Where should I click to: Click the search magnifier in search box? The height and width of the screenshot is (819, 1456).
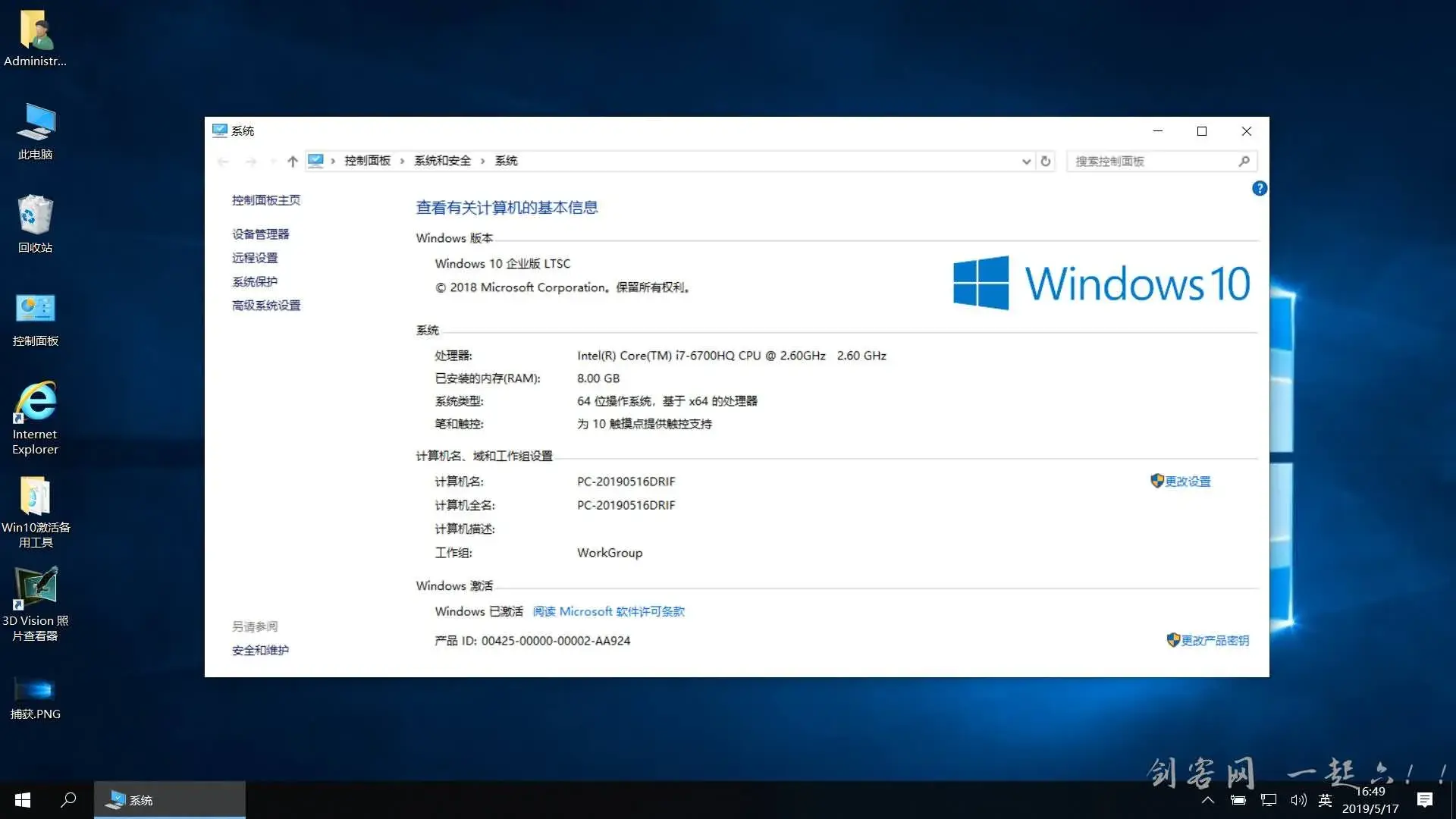[1244, 161]
